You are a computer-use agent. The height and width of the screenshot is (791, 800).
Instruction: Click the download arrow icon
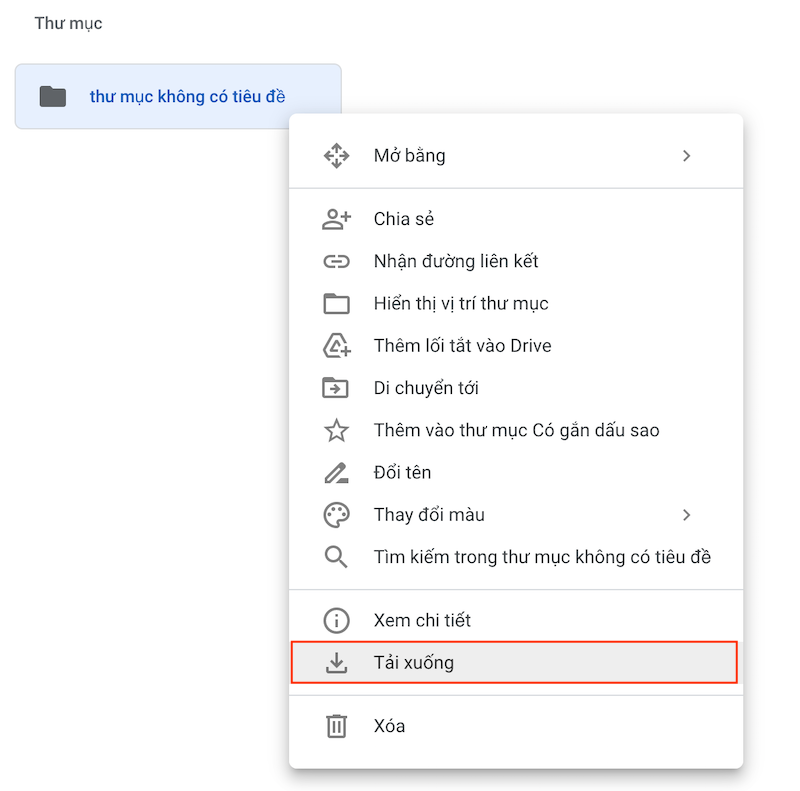click(x=337, y=662)
